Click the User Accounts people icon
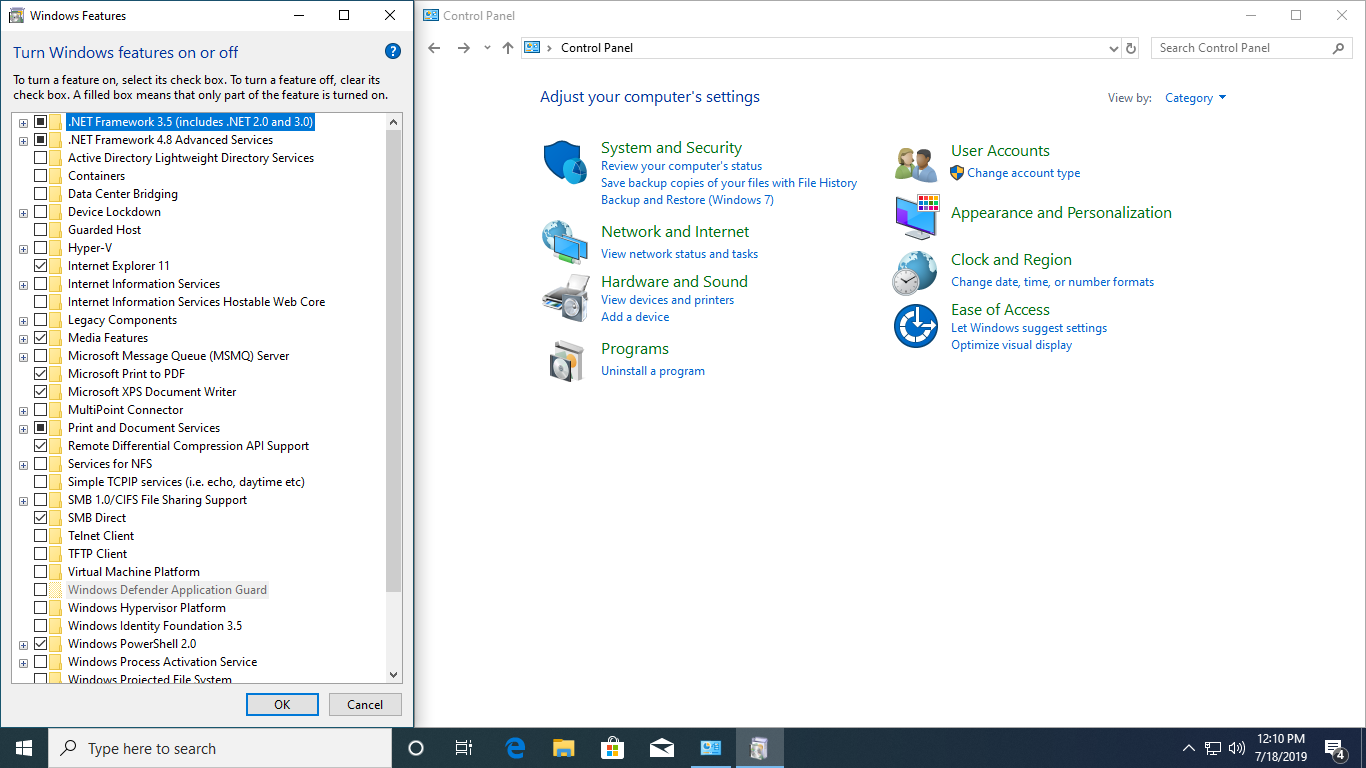Image resolution: width=1366 pixels, height=768 pixels. pyautogui.click(x=915, y=164)
